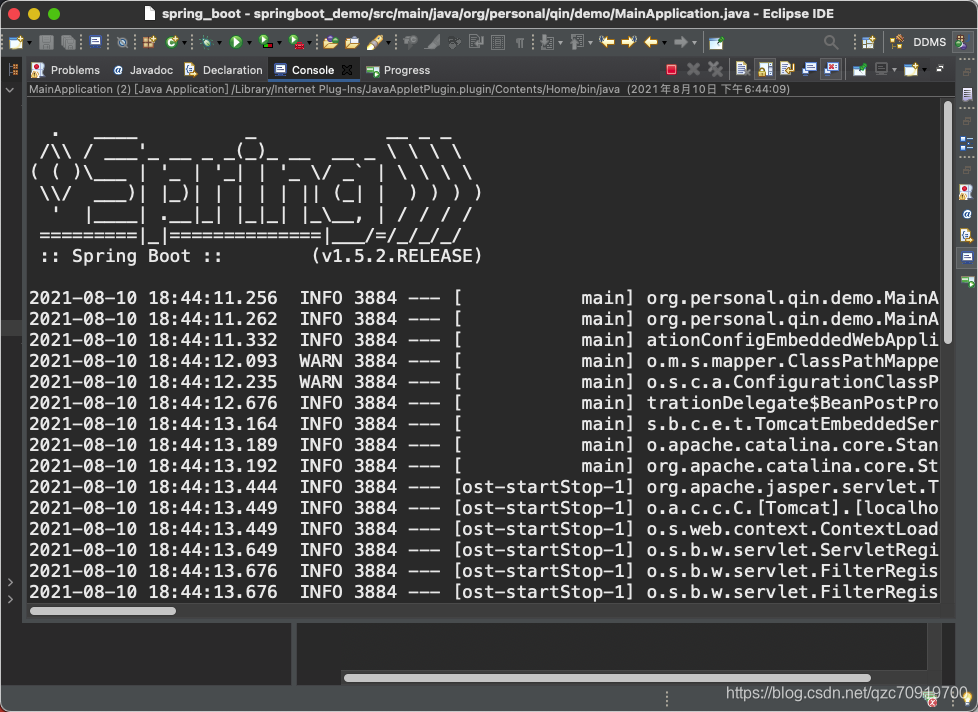
Task: Click the Open Task folder icon
Action: tap(352, 42)
